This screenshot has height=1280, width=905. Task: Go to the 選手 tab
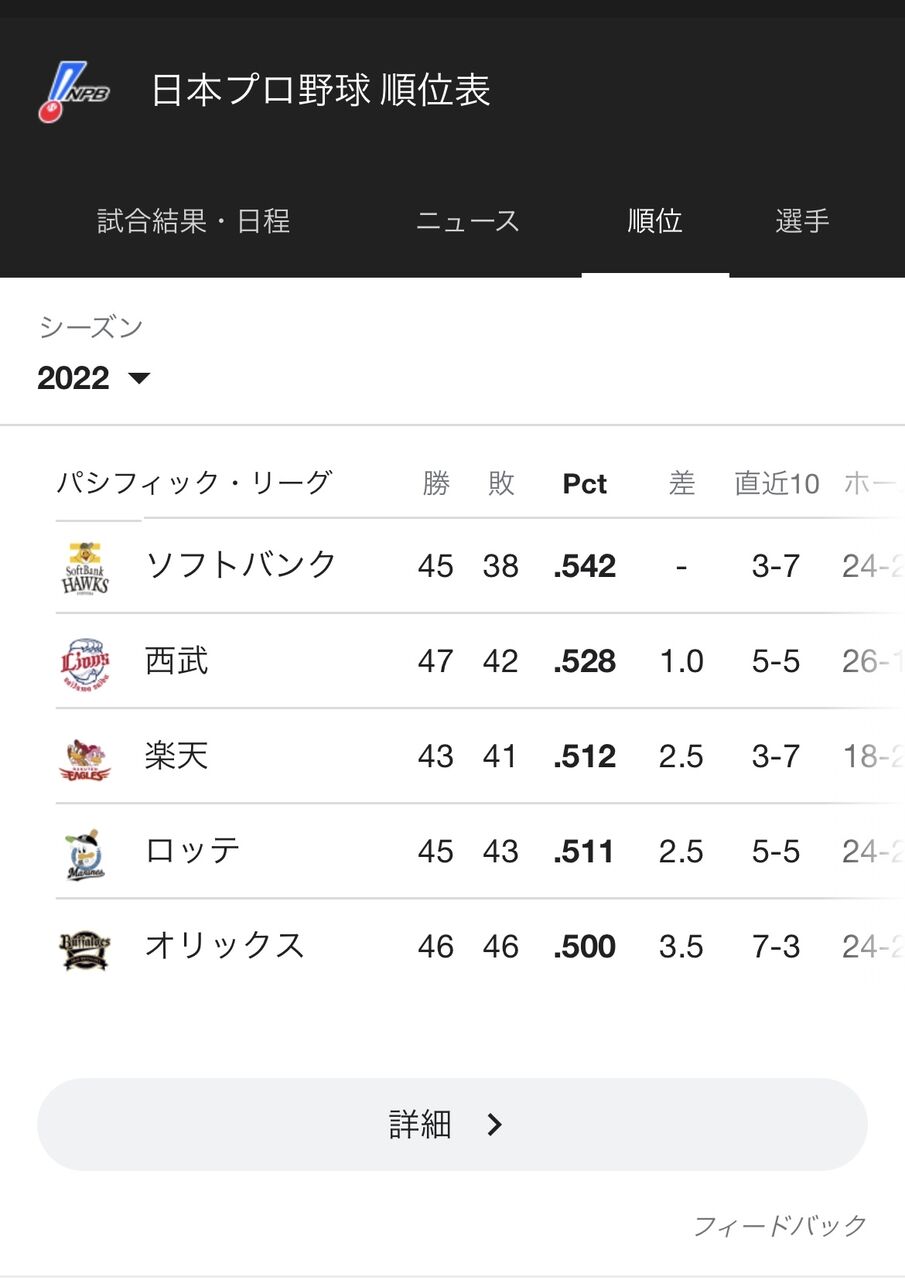[x=802, y=221]
